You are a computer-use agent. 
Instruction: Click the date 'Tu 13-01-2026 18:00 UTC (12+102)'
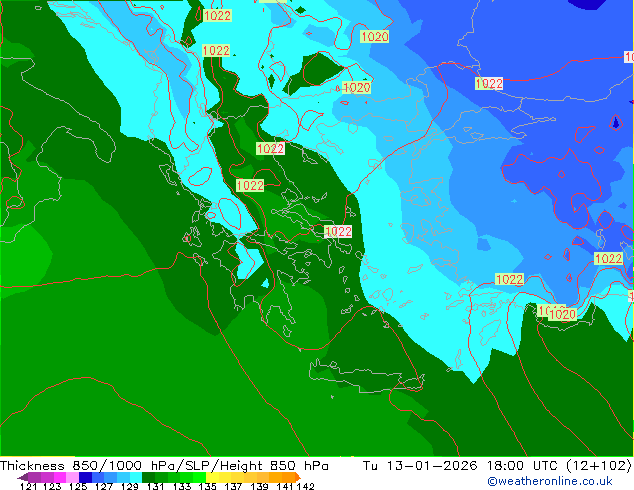coord(497,466)
